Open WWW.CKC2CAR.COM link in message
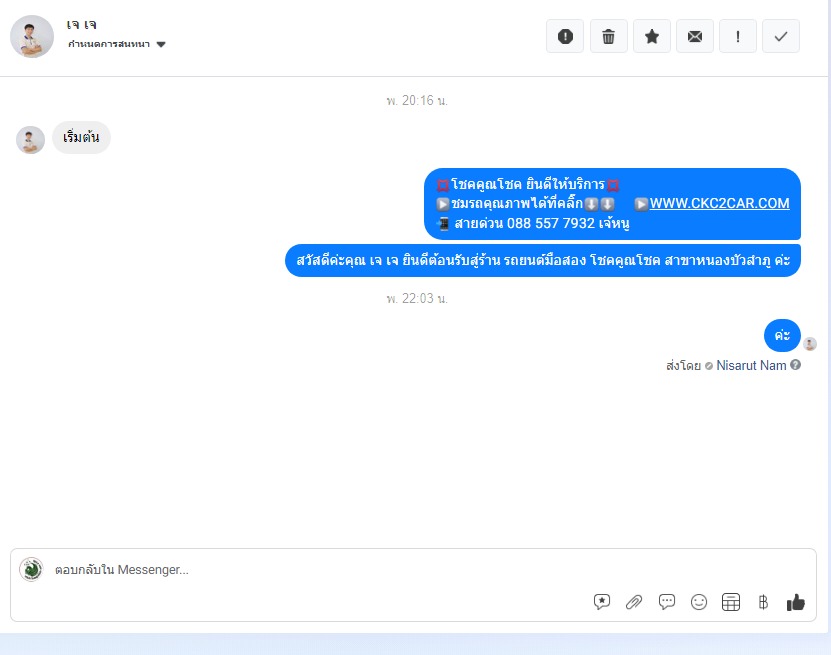 (719, 203)
